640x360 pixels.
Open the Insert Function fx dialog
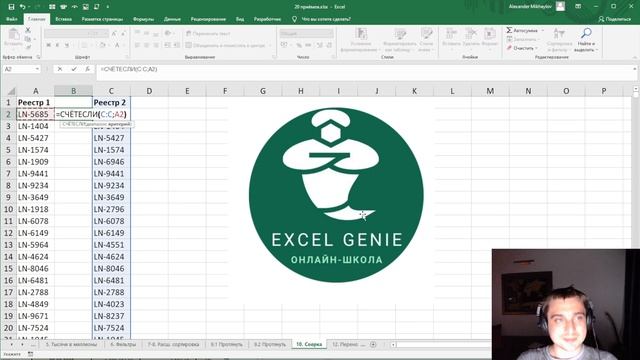[87, 69]
